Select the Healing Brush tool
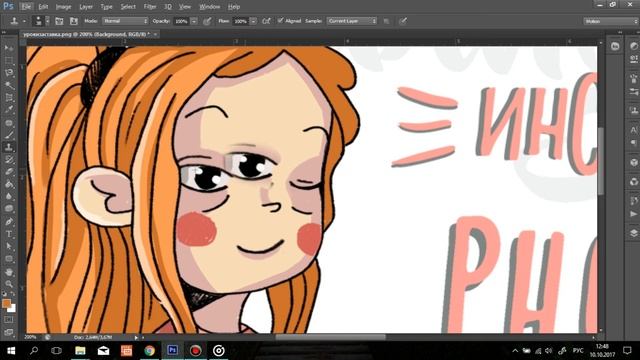Image resolution: width=640 pixels, height=360 pixels. pos(9,122)
